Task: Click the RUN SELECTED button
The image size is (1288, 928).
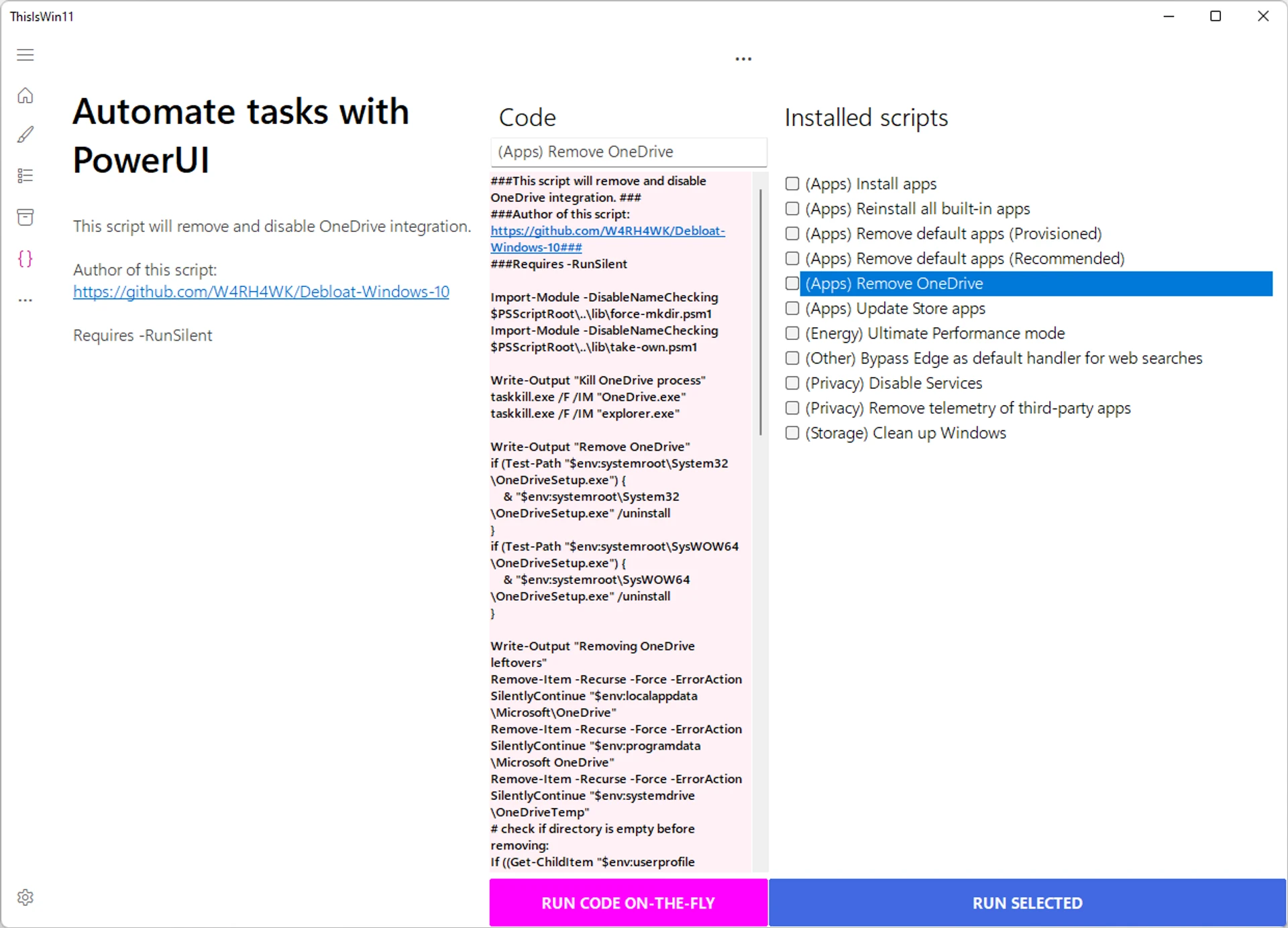Action: coord(1027,903)
